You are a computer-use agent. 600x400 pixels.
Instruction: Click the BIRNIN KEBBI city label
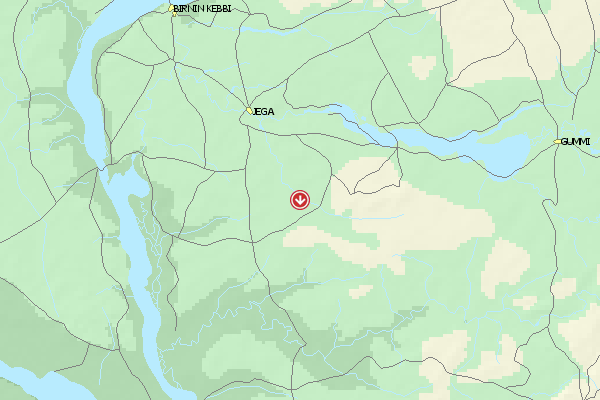tap(202, 8)
